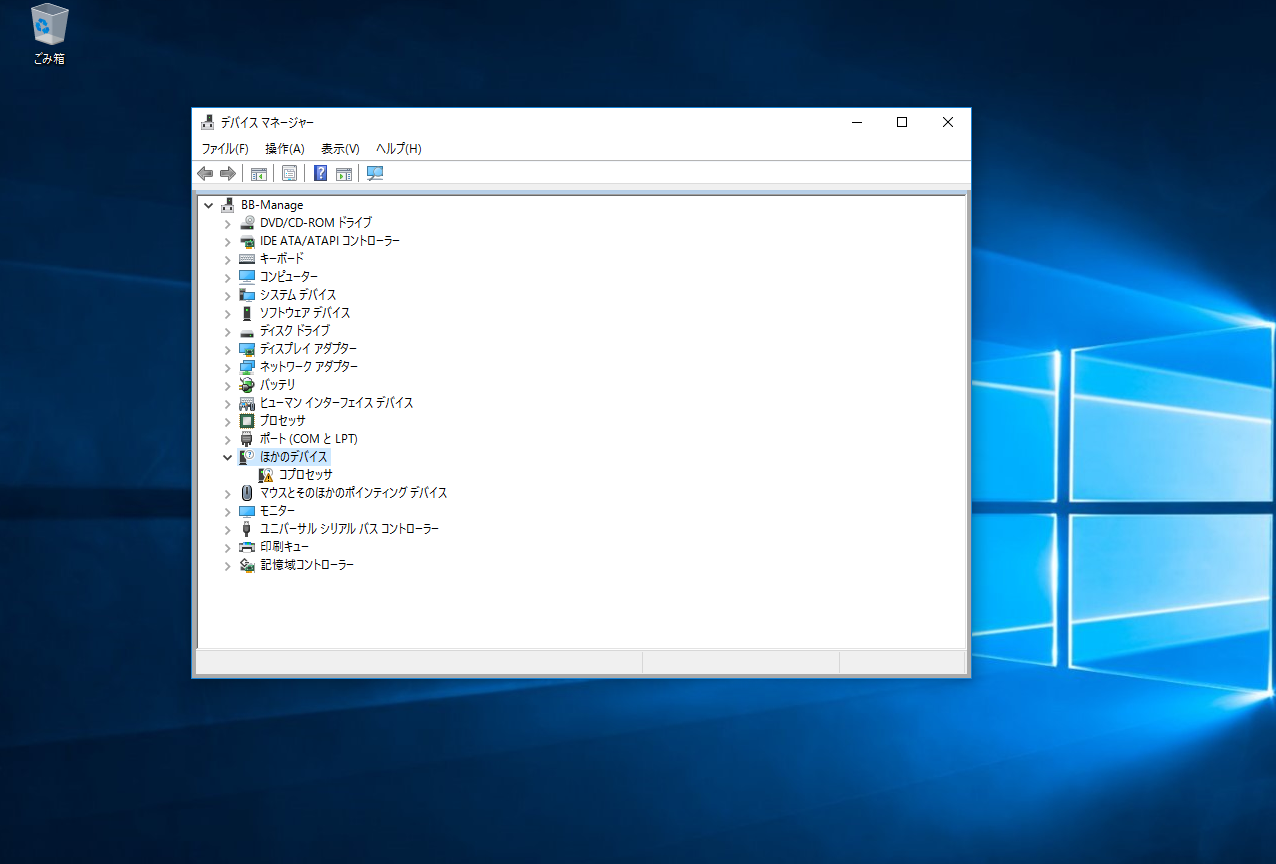Click the キーボード keyboard icon
The height and width of the screenshot is (864, 1276).
247,259
